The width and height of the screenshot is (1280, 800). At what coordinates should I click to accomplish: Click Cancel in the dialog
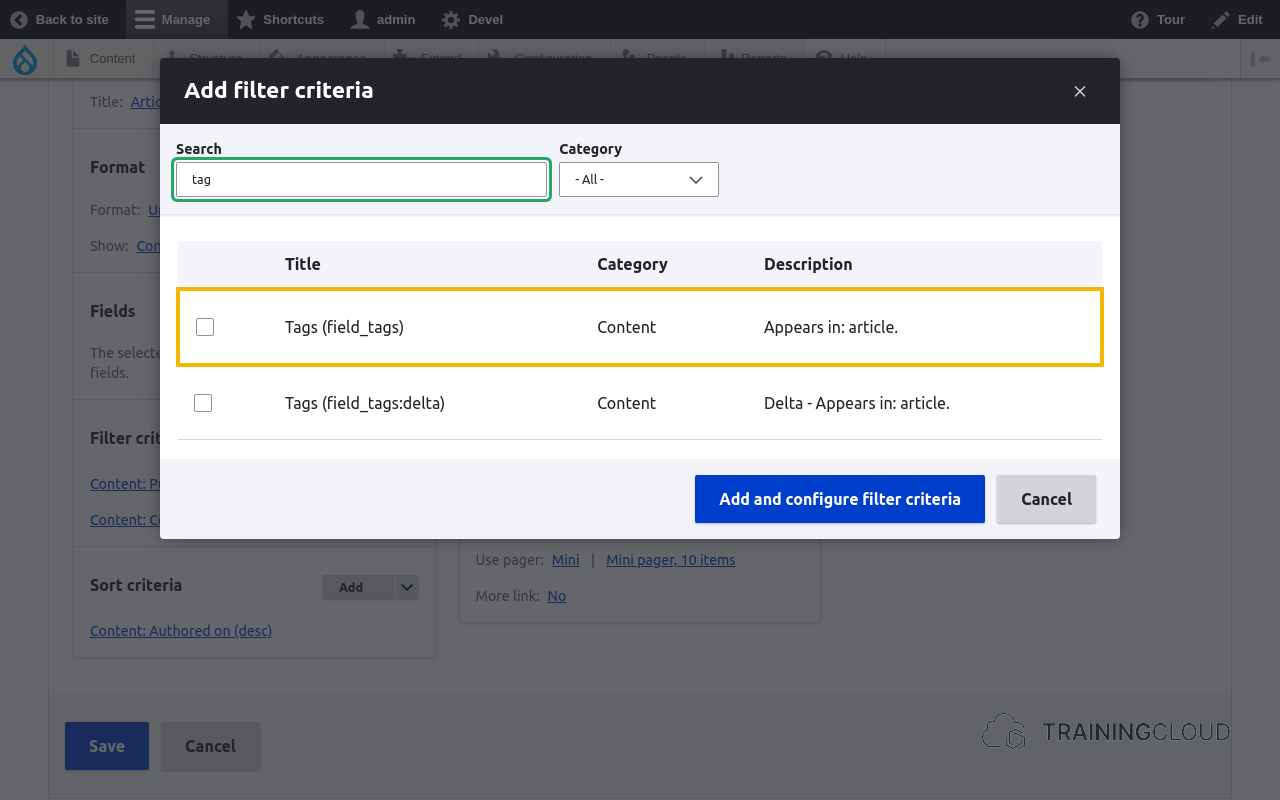pyautogui.click(x=1046, y=499)
